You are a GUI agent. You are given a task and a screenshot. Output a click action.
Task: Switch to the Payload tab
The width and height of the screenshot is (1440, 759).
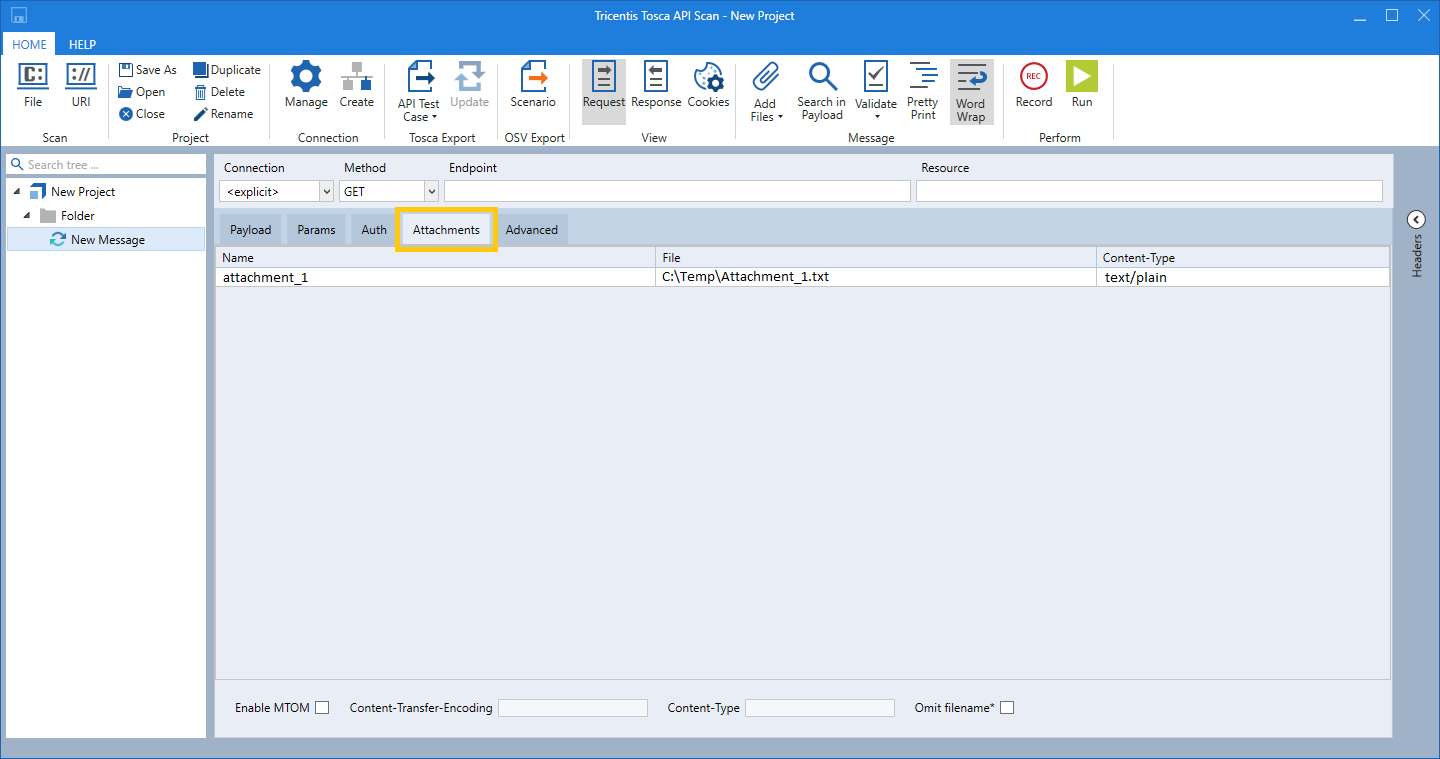coord(250,230)
